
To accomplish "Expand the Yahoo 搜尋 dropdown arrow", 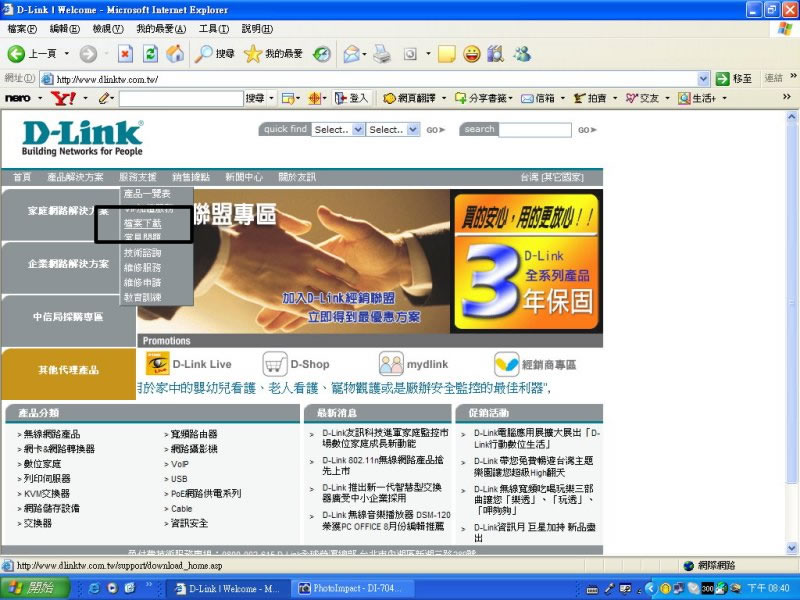I will pos(271,98).
